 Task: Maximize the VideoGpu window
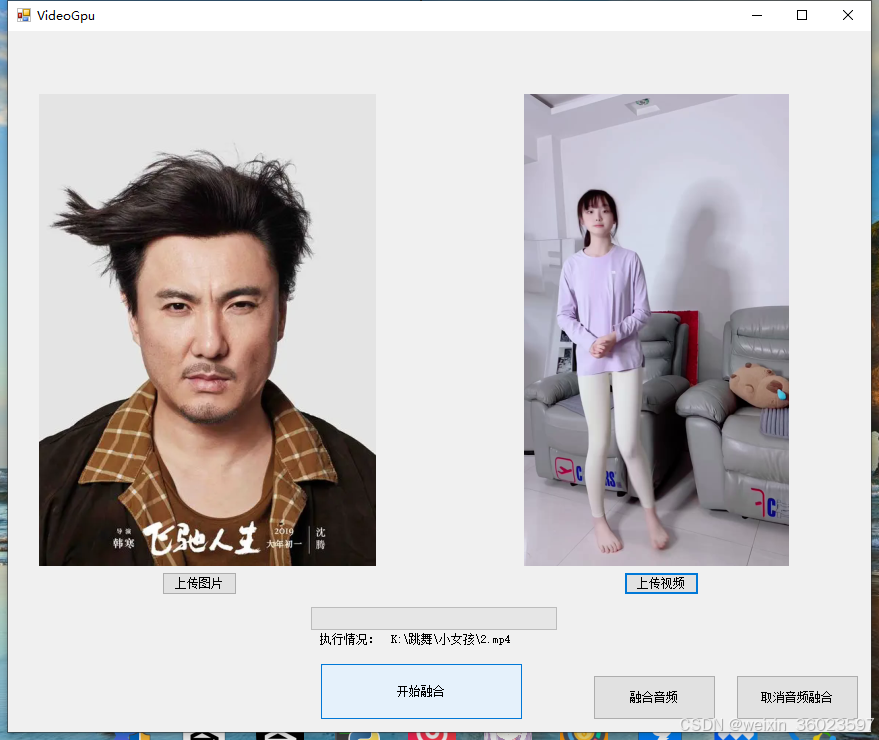point(802,15)
